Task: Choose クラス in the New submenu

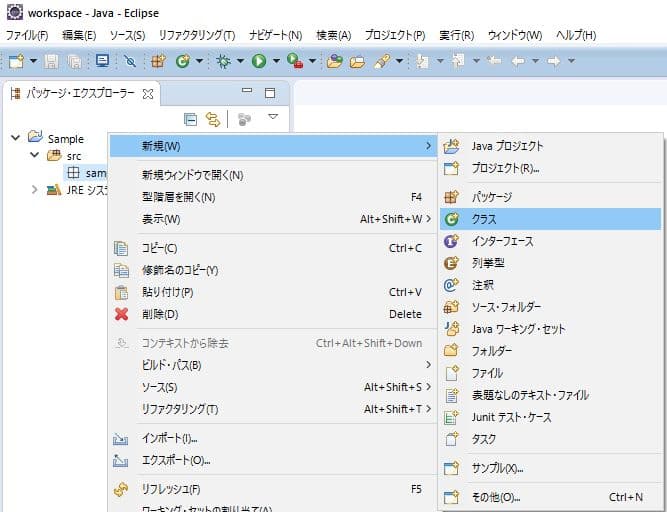Action: tap(484, 218)
